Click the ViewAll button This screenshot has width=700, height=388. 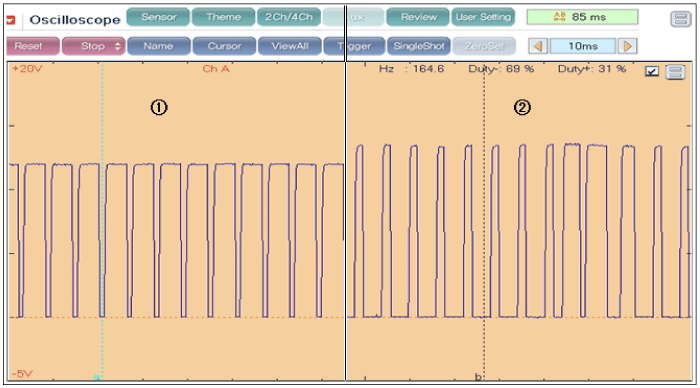tap(290, 46)
